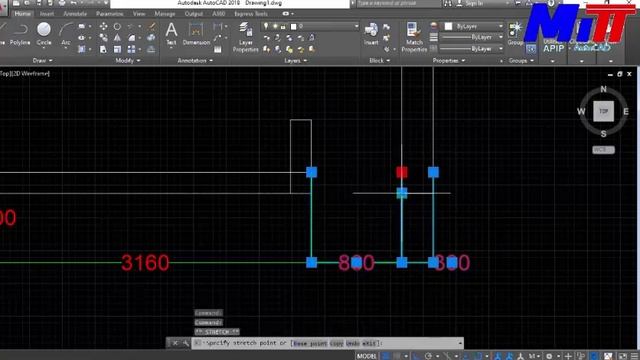
Task: Toggle grid display in status bar
Action: pos(386,356)
